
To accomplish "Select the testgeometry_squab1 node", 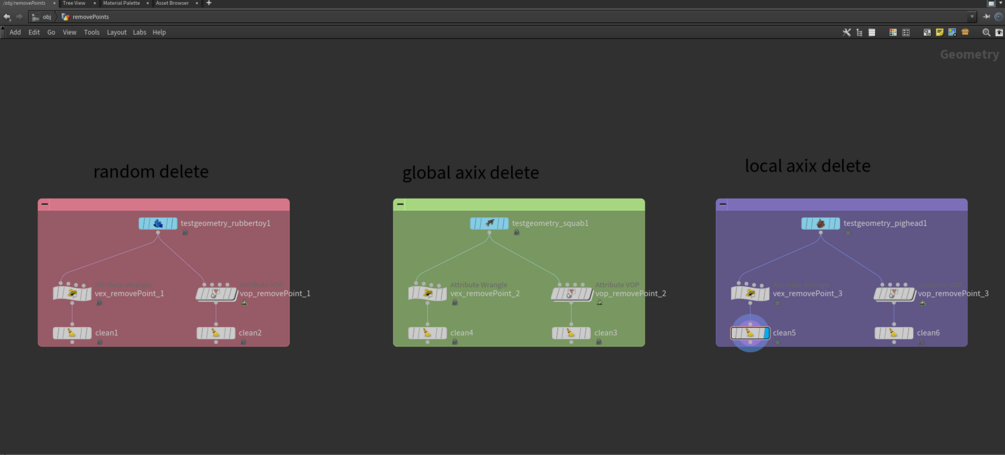I will (x=489, y=224).
